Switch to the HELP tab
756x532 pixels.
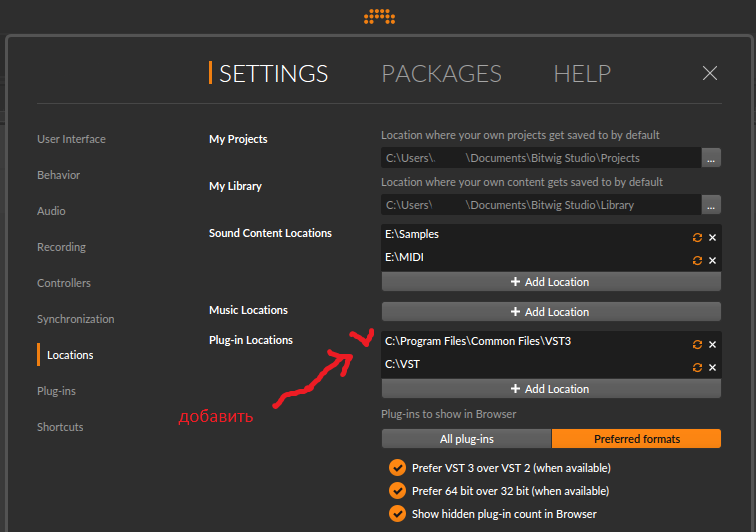click(582, 73)
